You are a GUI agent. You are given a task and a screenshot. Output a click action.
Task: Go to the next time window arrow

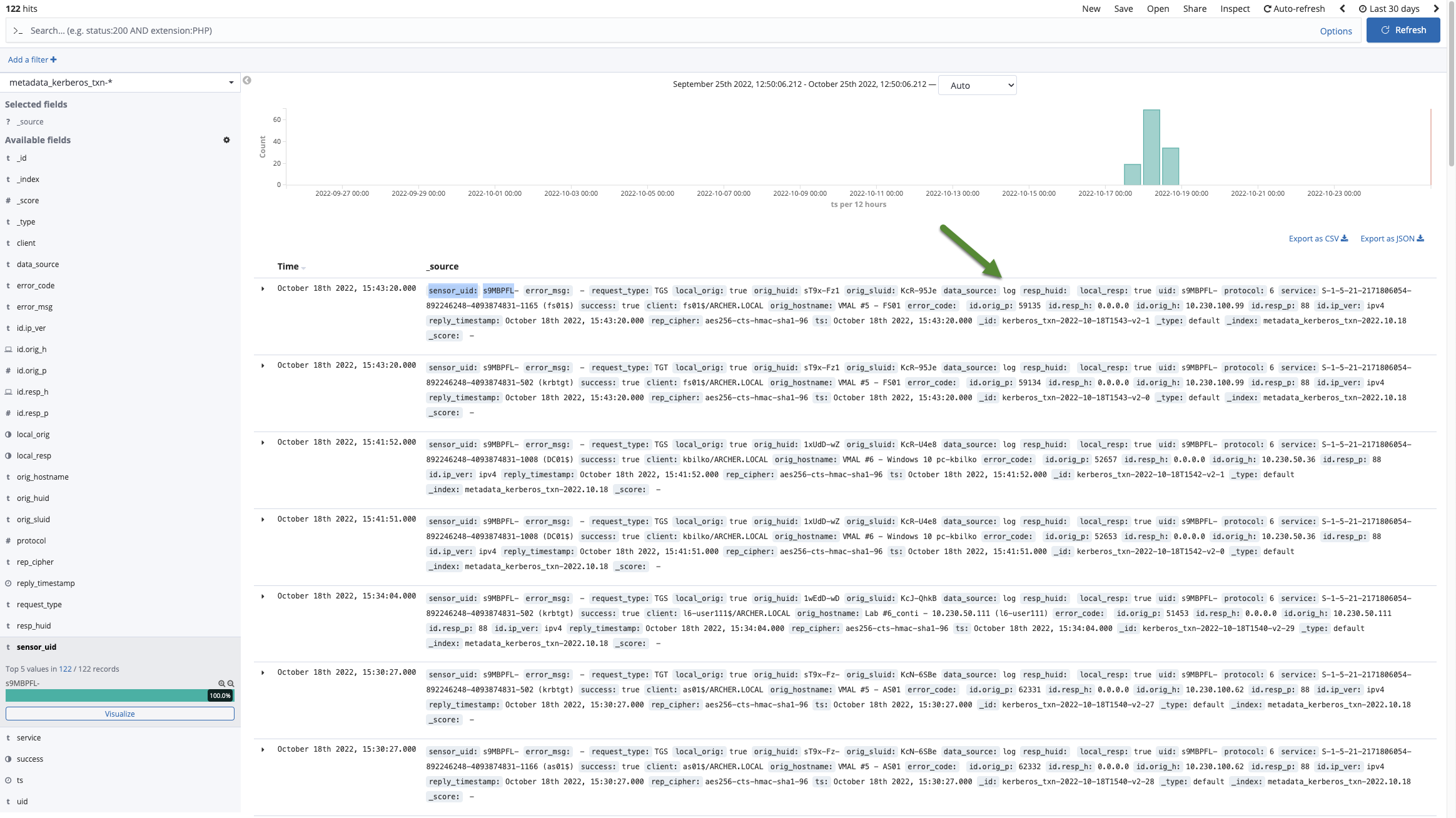pyautogui.click(x=1436, y=9)
